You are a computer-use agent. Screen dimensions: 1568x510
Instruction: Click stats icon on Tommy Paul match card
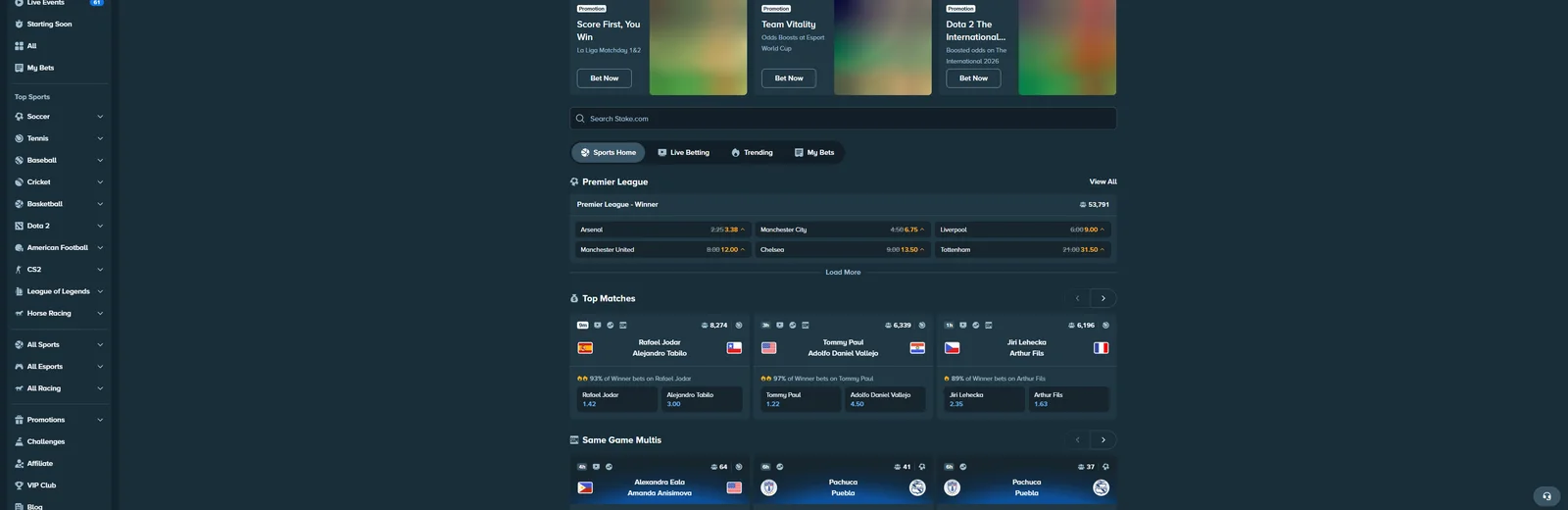pyautogui.click(x=793, y=325)
